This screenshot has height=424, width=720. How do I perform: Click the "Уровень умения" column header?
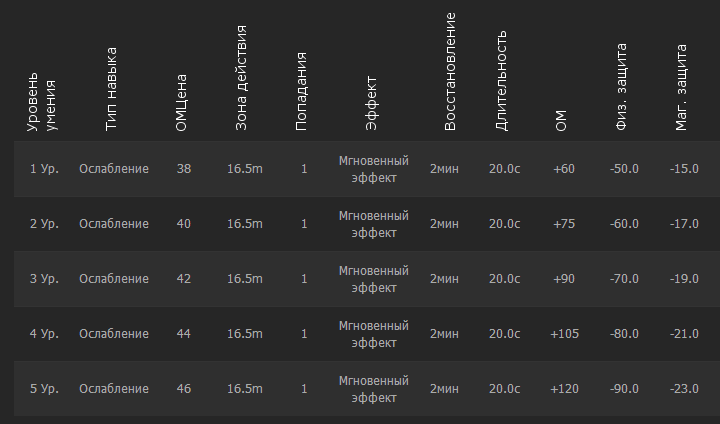[43, 101]
